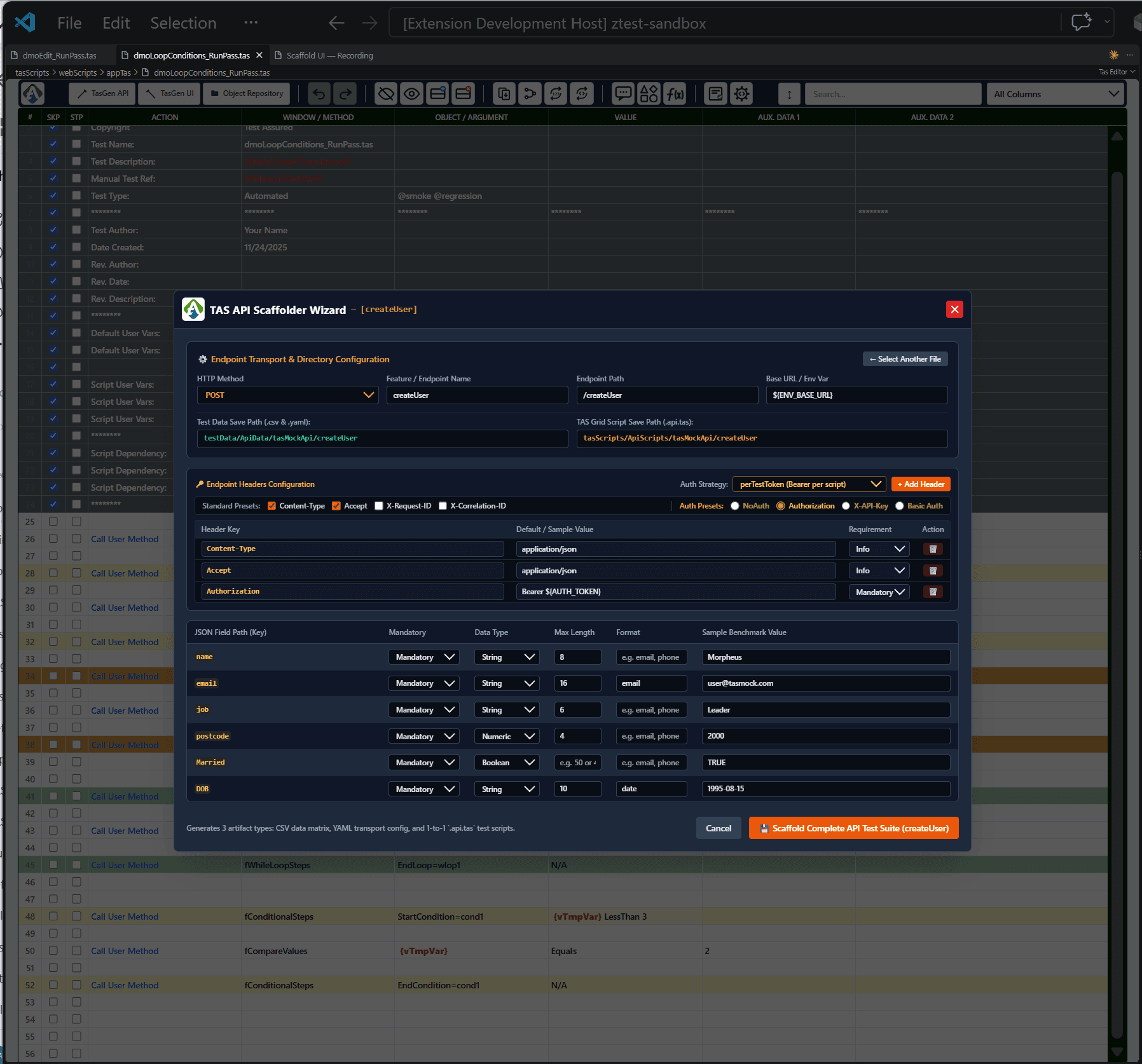Open the chat sparkle icon in title bar
1142x1064 pixels.
coord(1082,22)
